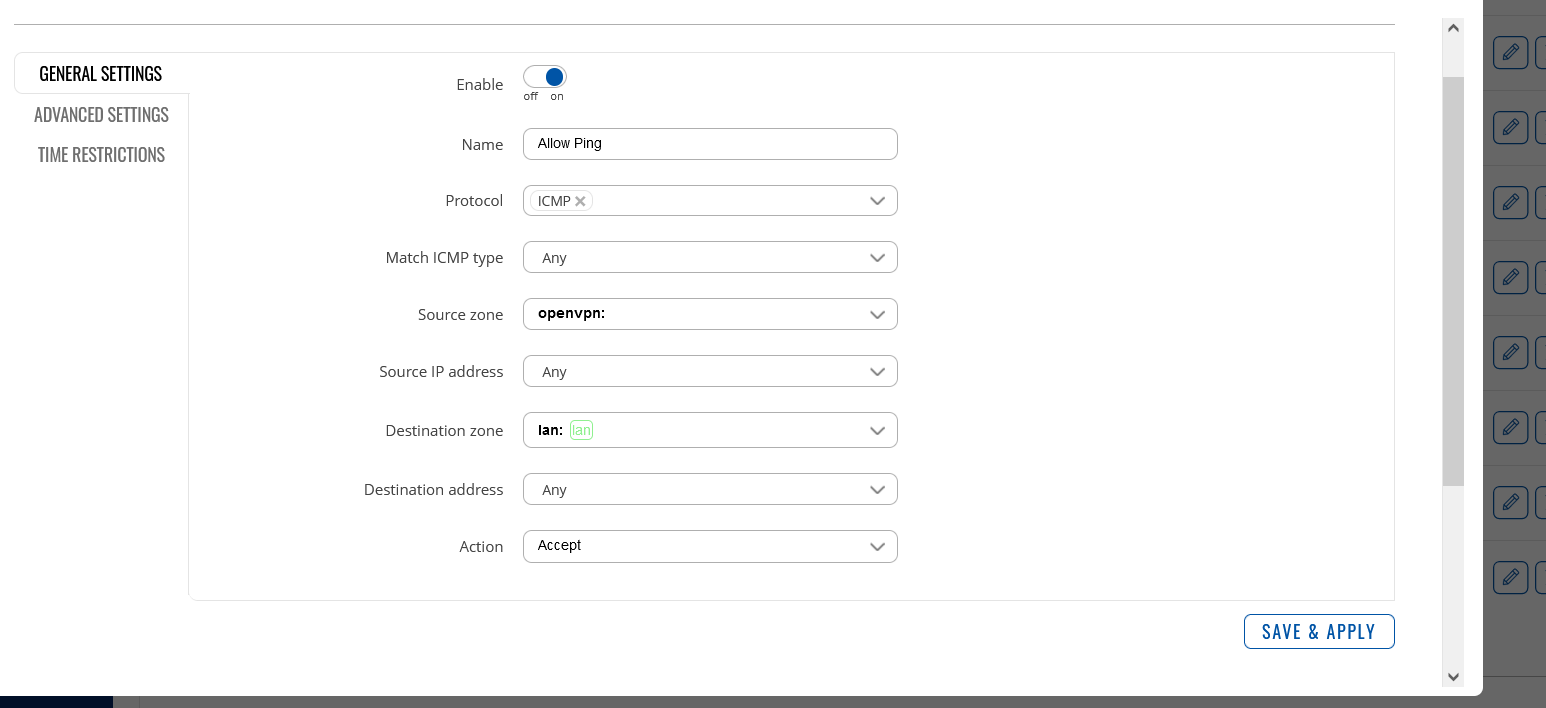
Task: Toggle the Enable switch off
Action: click(x=545, y=77)
